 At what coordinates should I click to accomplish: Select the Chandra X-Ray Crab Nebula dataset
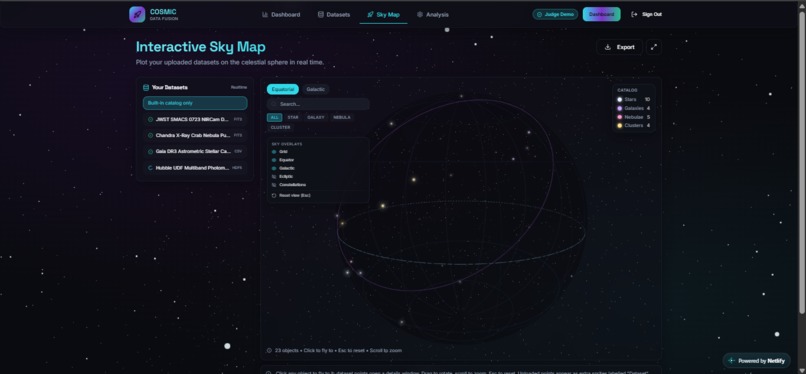[195, 135]
